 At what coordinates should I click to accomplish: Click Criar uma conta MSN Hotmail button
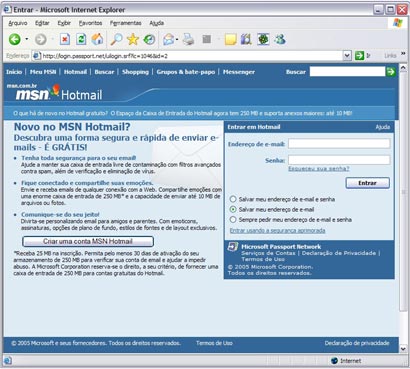click(88, 241)
